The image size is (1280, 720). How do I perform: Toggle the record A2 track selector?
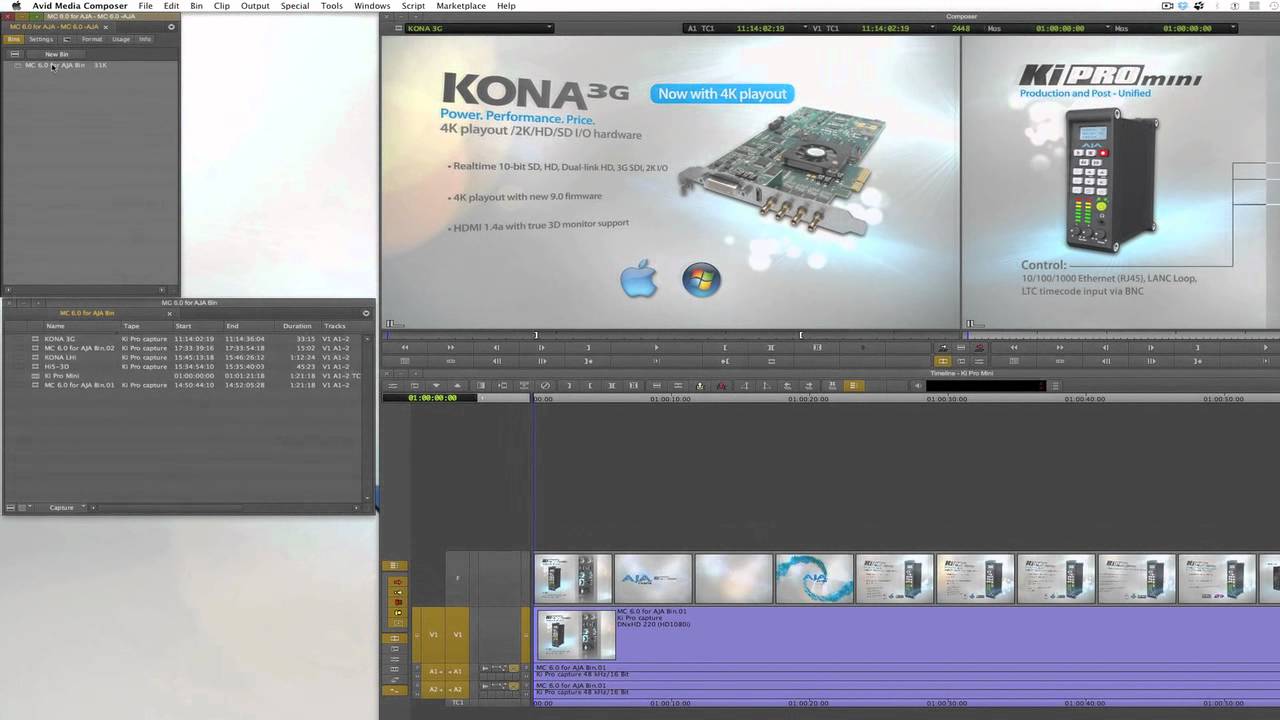(x=458, y=689)
